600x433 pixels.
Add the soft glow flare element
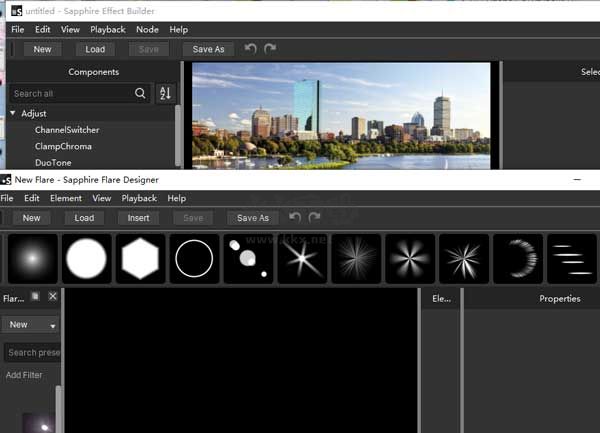(33, 259)
